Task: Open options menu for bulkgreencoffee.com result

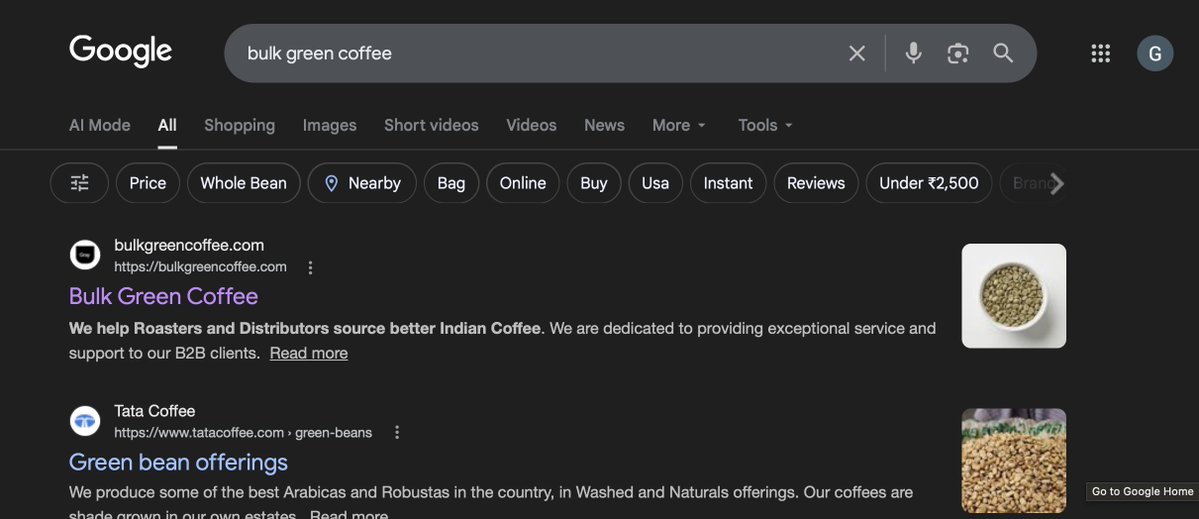Action: pyautogui.click(x=310, y=268)
